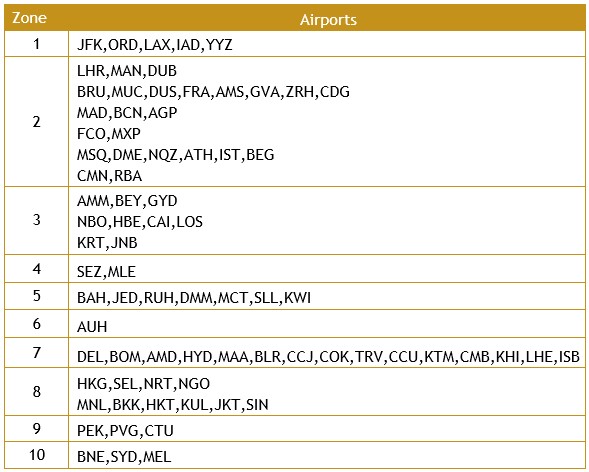Image resolution: width=589 pixels, height=472 pixels.
Task: Click the MSQ,DME,NQZ,ATH,IST,BEG line
Action: pyautogui.click(x=175, y=155)
